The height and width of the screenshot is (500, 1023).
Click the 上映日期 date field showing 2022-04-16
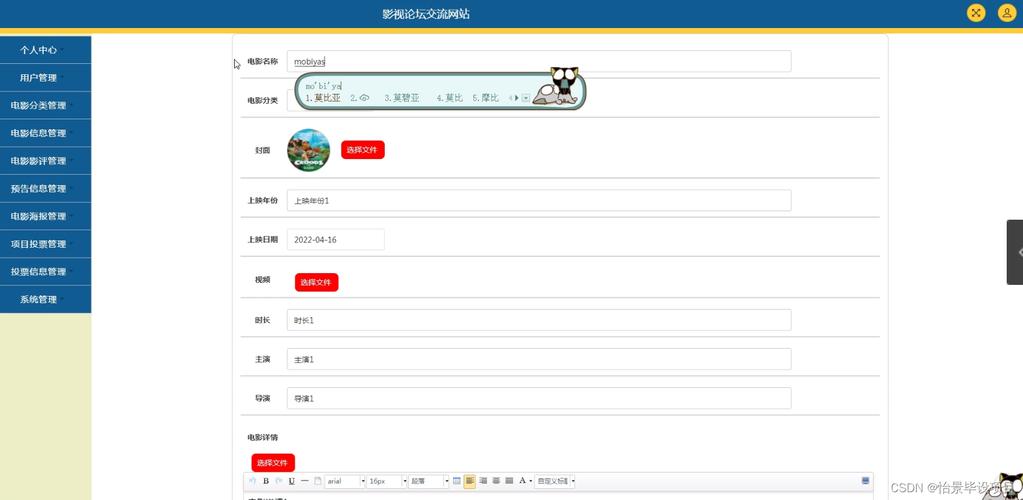335,240
